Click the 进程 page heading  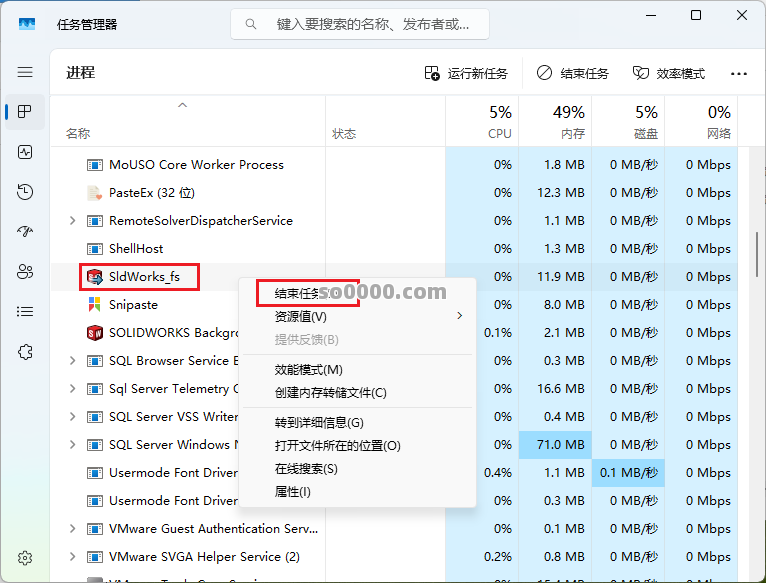pos(81,73)
